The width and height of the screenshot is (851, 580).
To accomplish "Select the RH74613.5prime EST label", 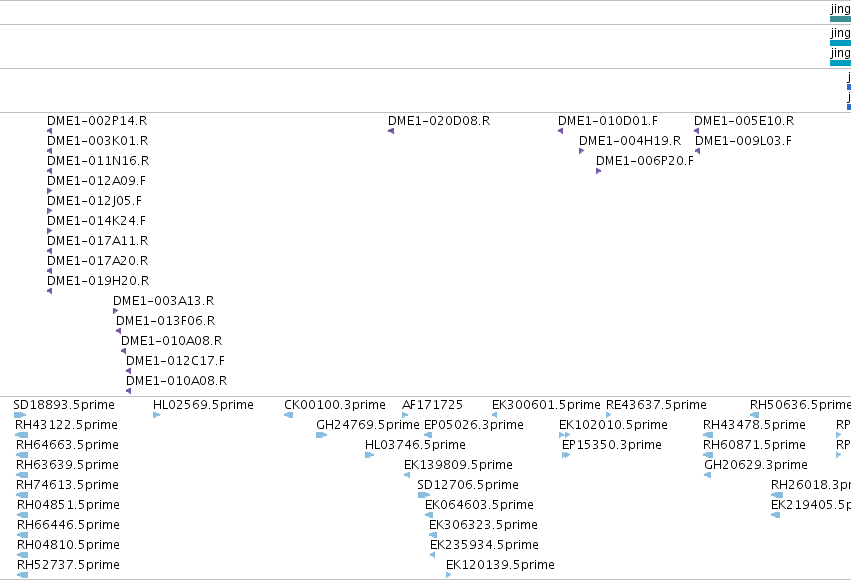I will [x=67, y=485].
